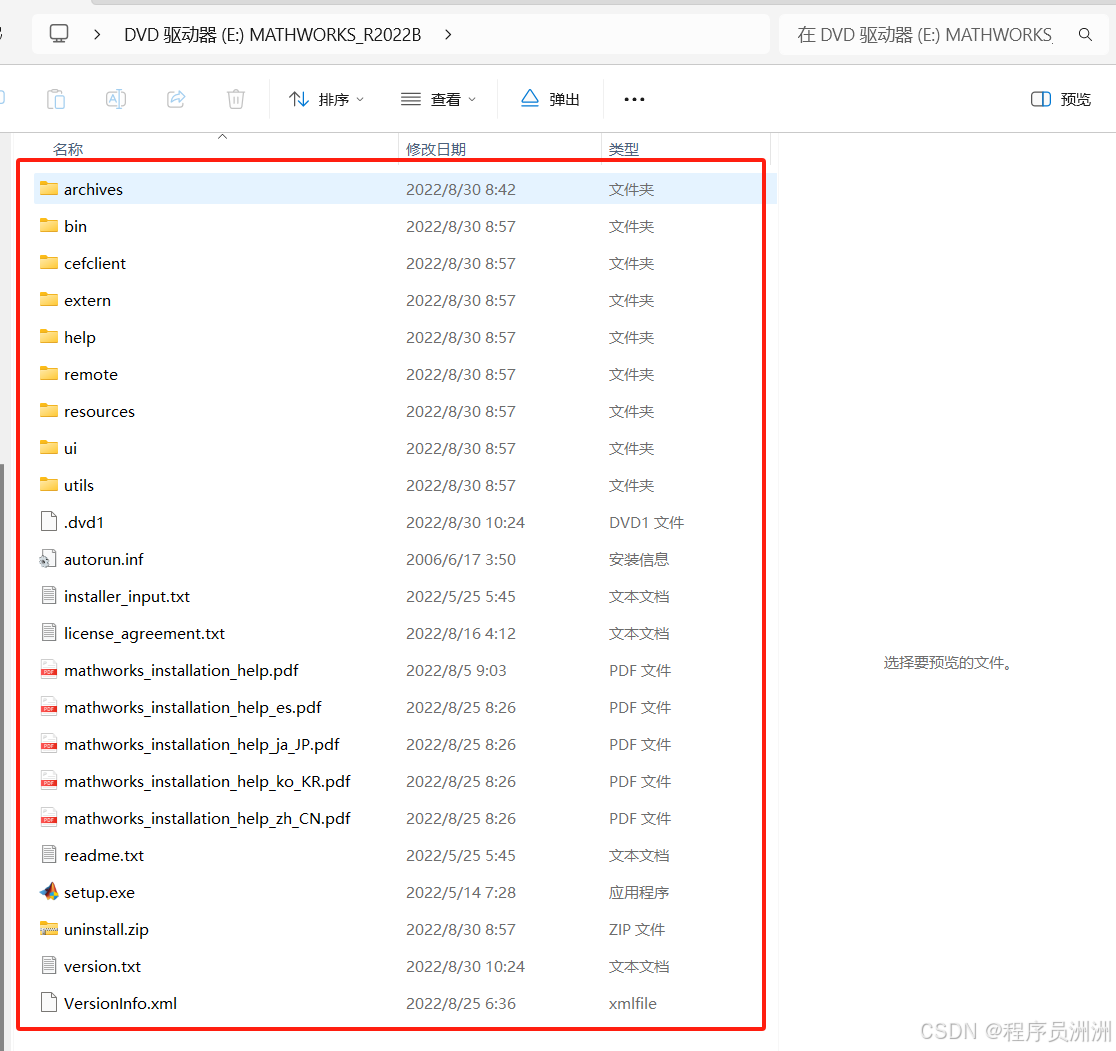Select the autorun.inf file icon
The width and height of the screenshot is (1116, 1051).
point(48,559)
